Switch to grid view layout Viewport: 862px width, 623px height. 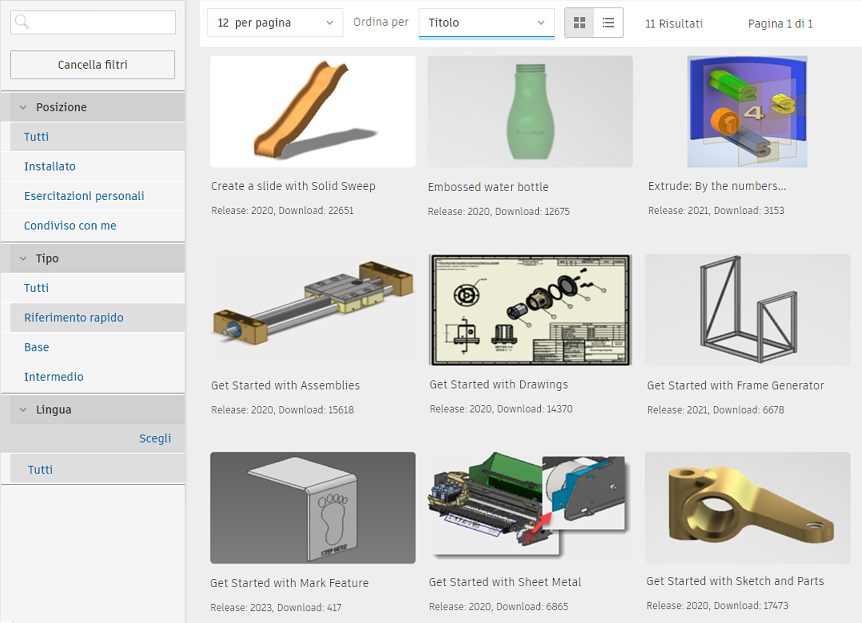click(x=579, y=23)
